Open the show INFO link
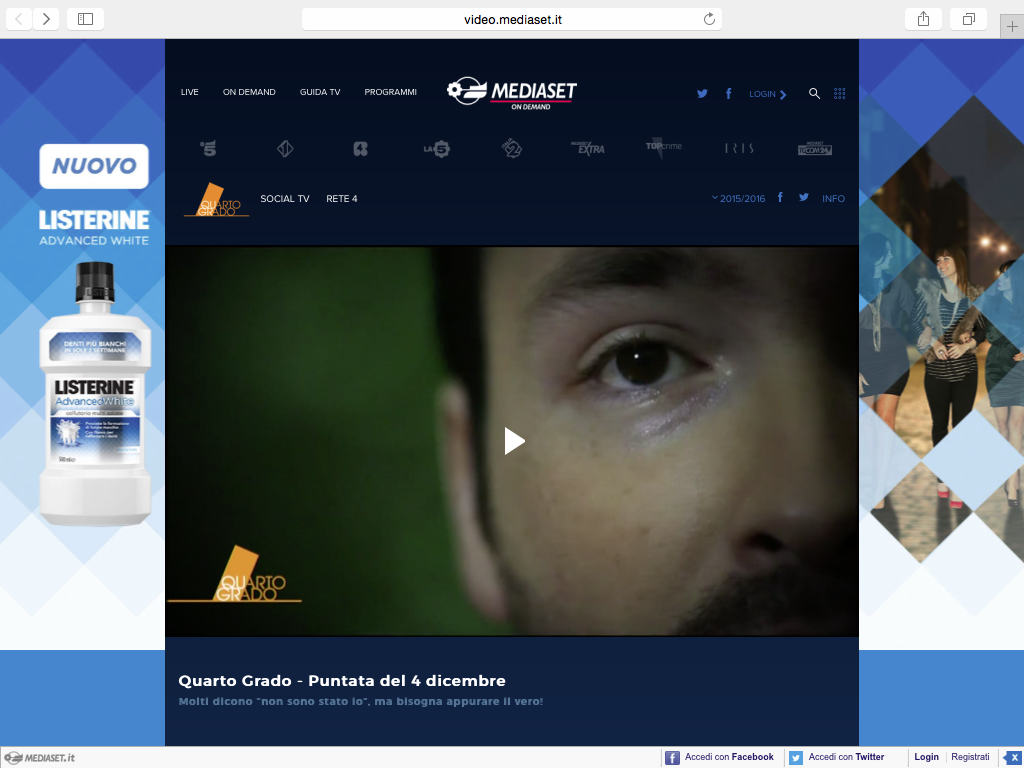Image resolution: width=1024 pixels, height=768 pixels. [833, 199]
